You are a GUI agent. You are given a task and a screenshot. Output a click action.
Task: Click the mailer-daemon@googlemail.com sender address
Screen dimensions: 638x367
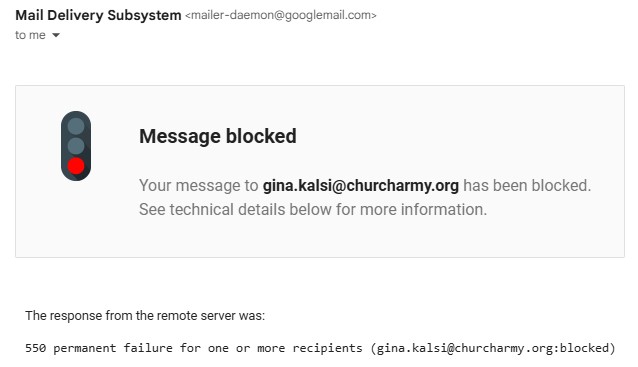281,15
